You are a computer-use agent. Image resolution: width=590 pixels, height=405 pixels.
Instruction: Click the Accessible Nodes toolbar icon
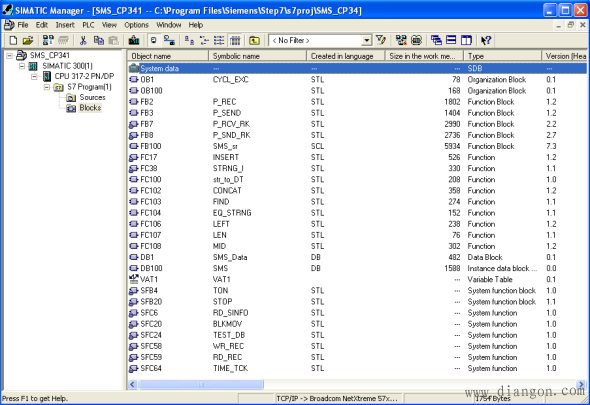pos(48,40)
